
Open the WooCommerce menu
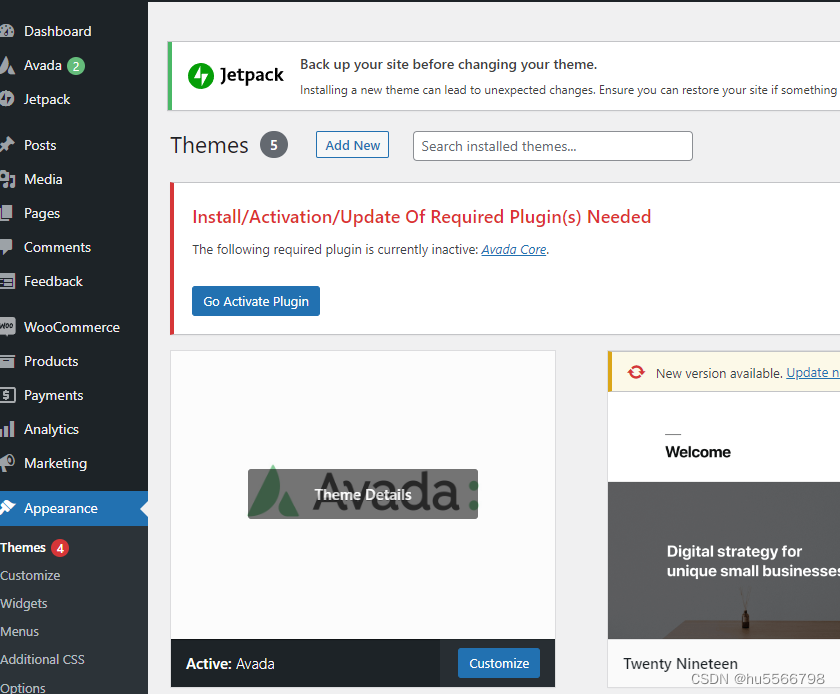[72, 327]
